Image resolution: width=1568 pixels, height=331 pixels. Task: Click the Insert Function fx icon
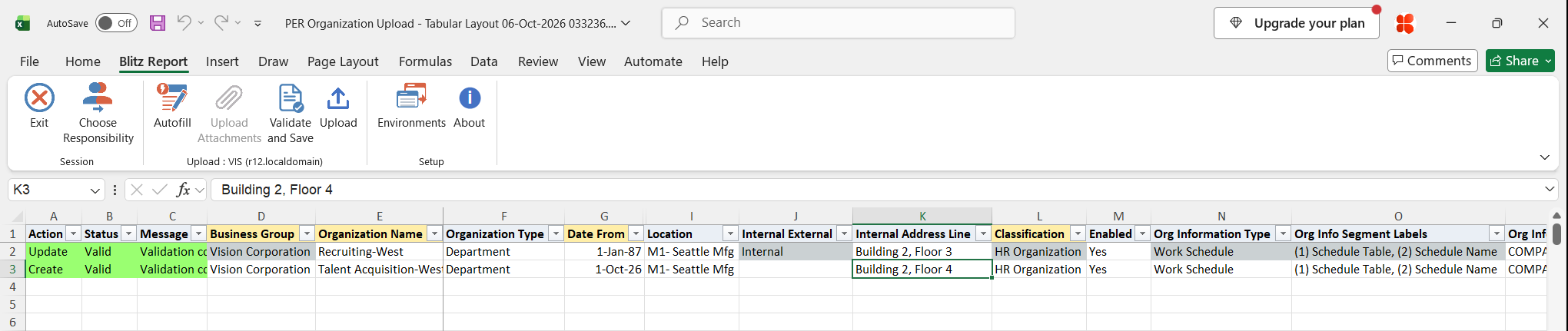point(183,190)
